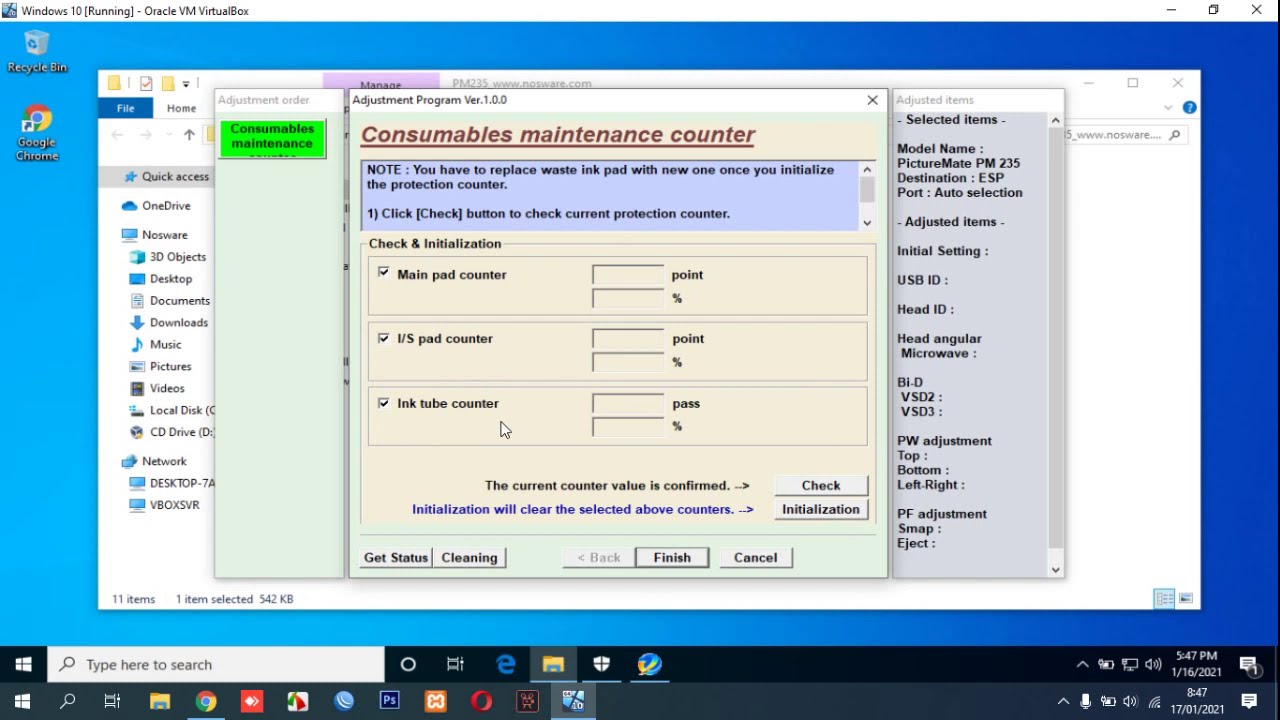The image size is (1280, 720).
Task: Click the Adjusted items panel scroll-up arrow
Action: (x=1055, y=120)
